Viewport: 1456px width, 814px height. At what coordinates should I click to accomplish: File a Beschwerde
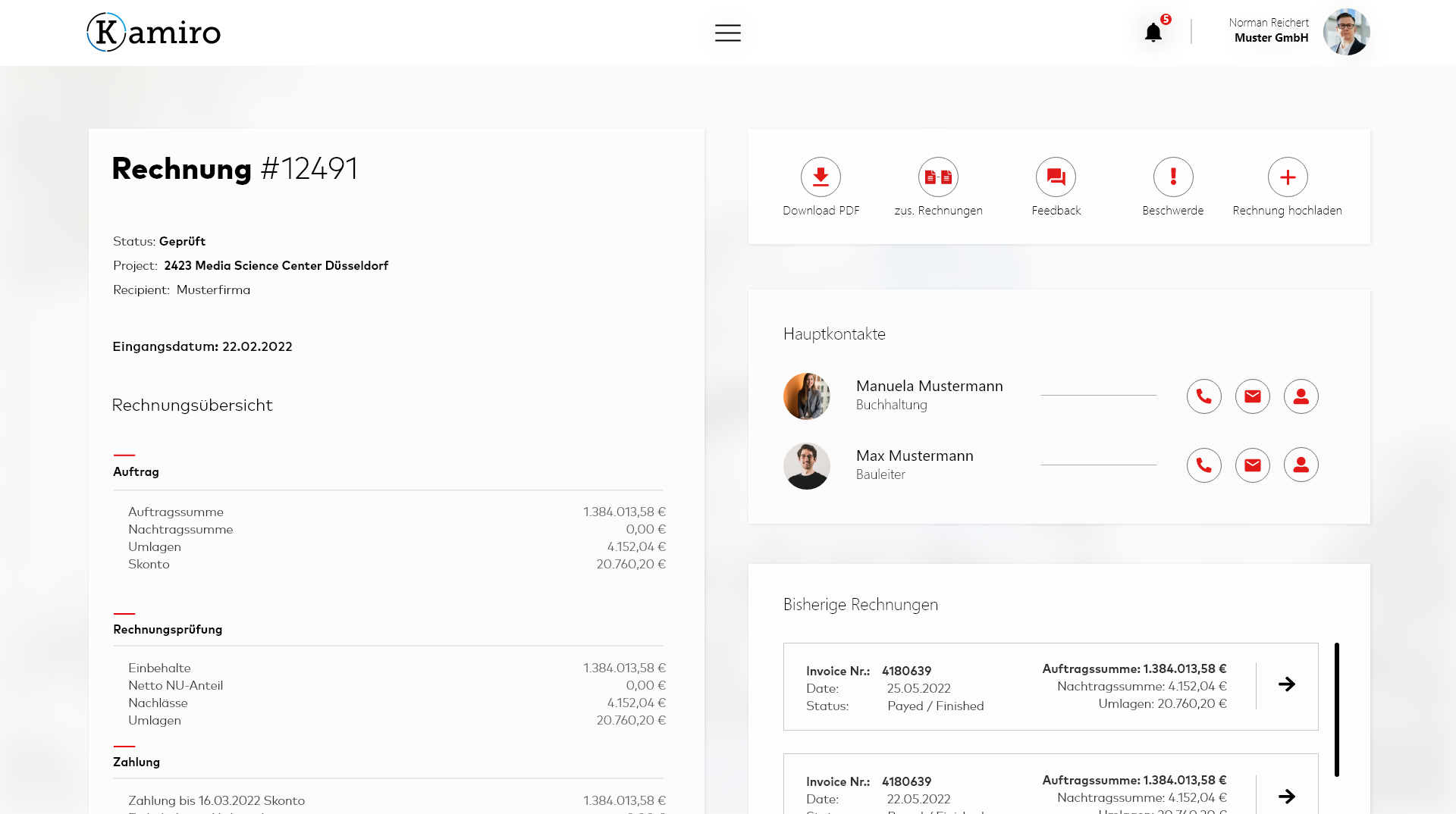(1172, 177)
